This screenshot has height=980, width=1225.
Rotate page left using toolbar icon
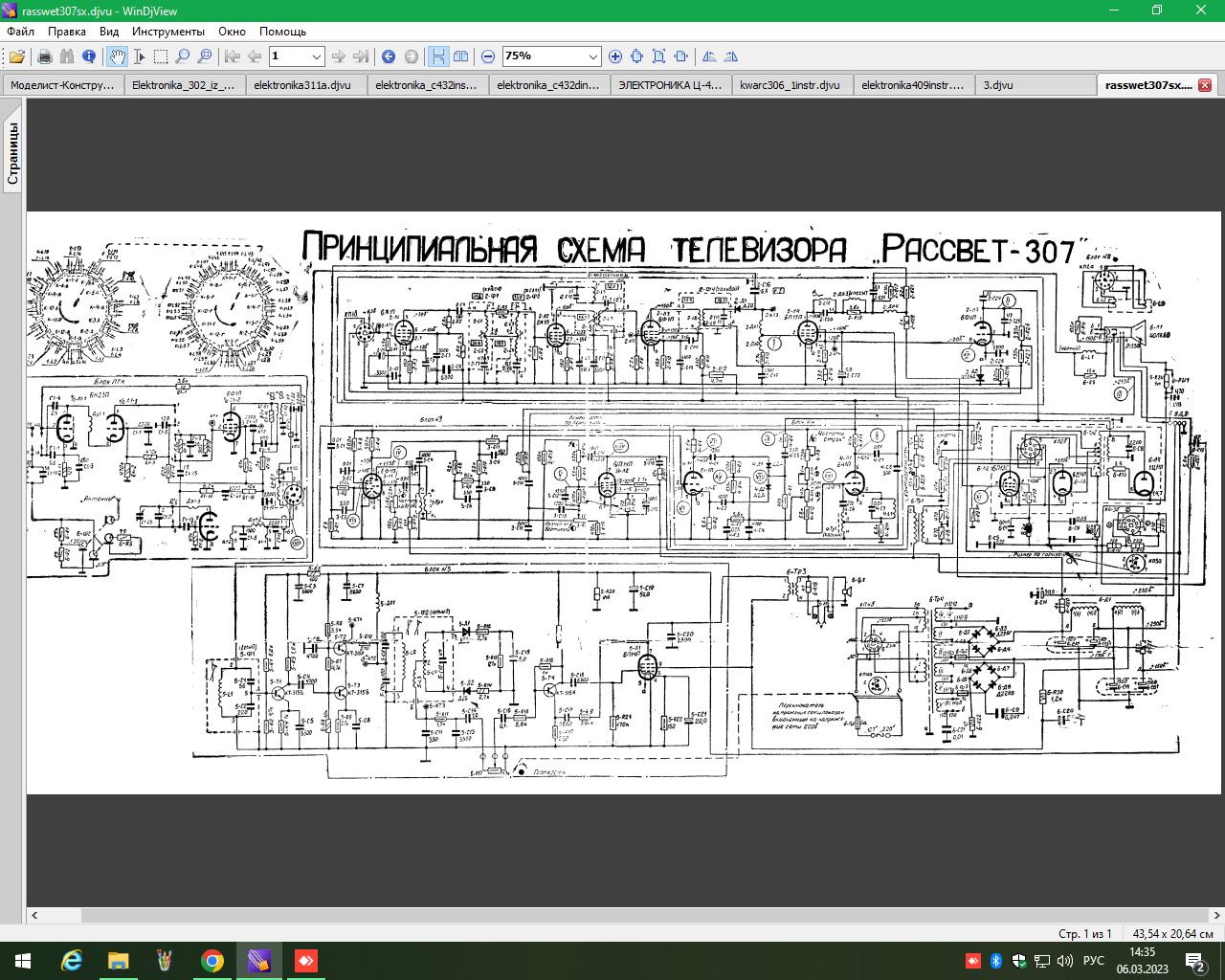pyautogui.click(x=709, y=56)
